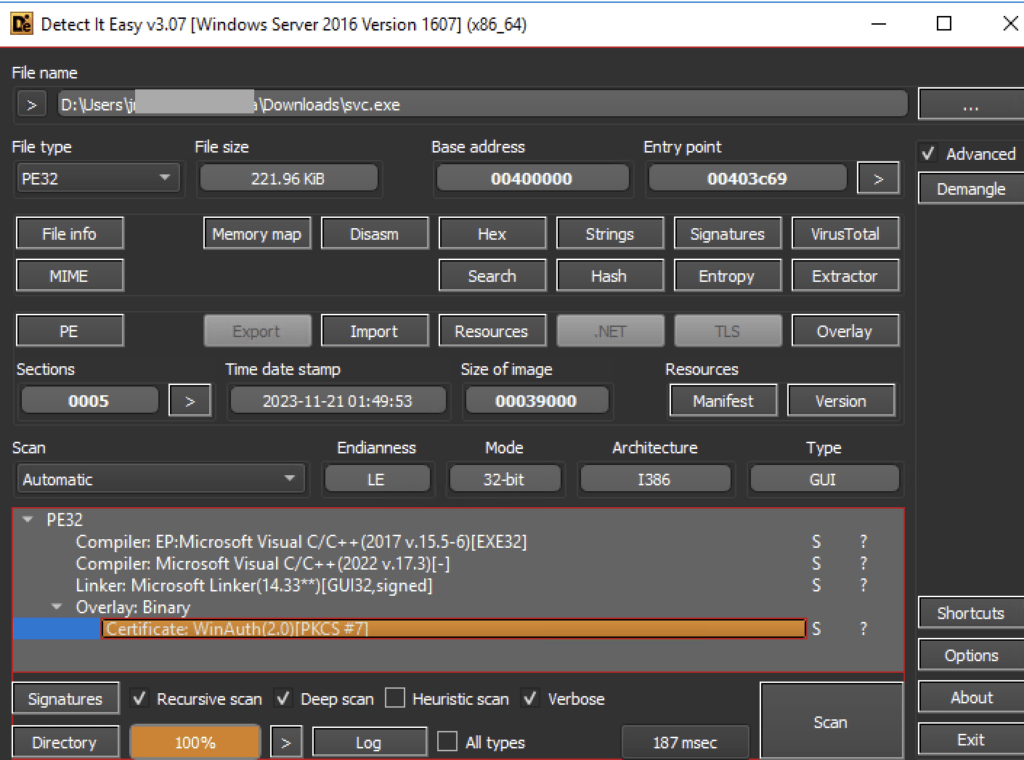1024x760 pixels.
Task: Open the About dialog
Action: tap(970, 697)
